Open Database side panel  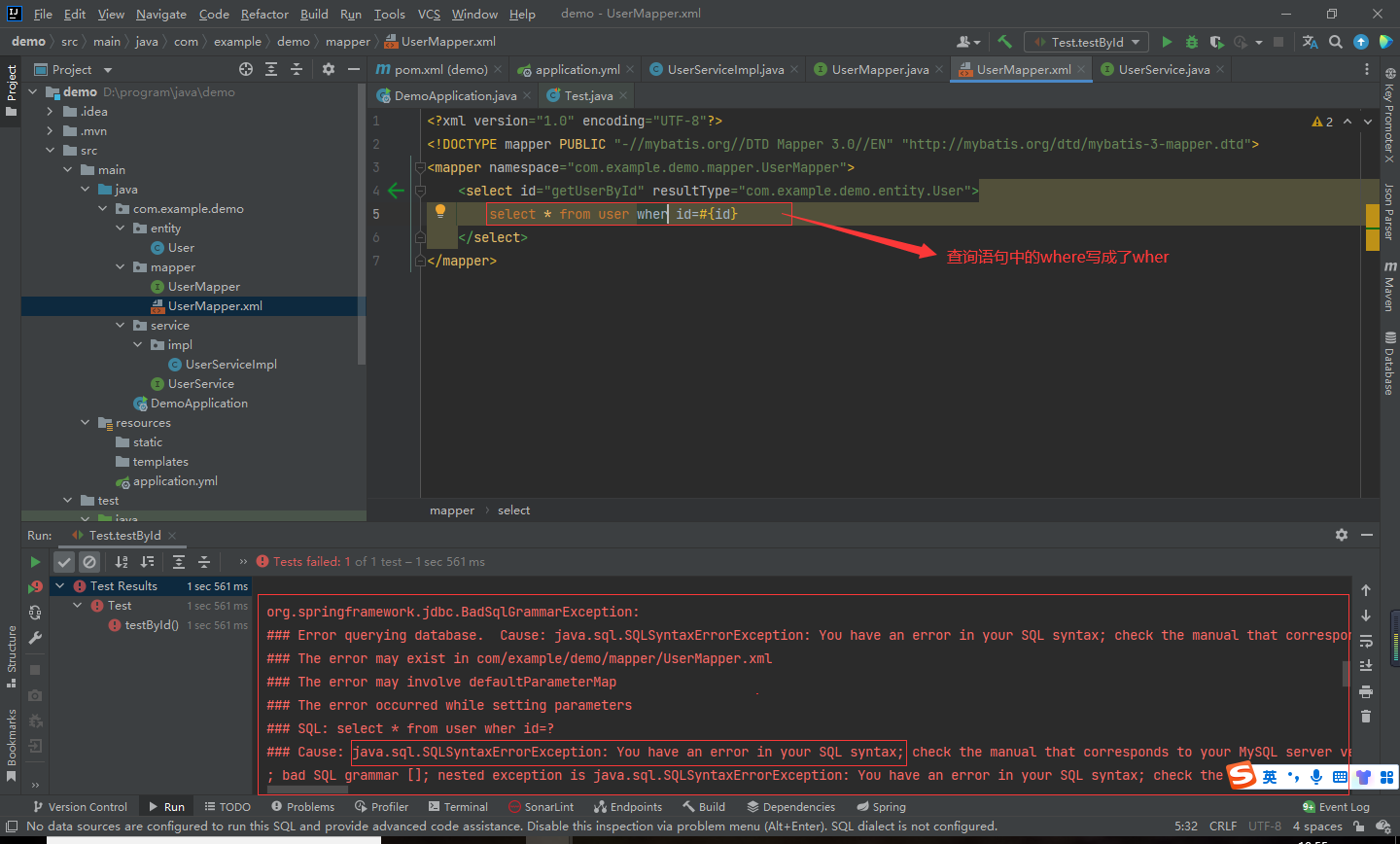1389,363
